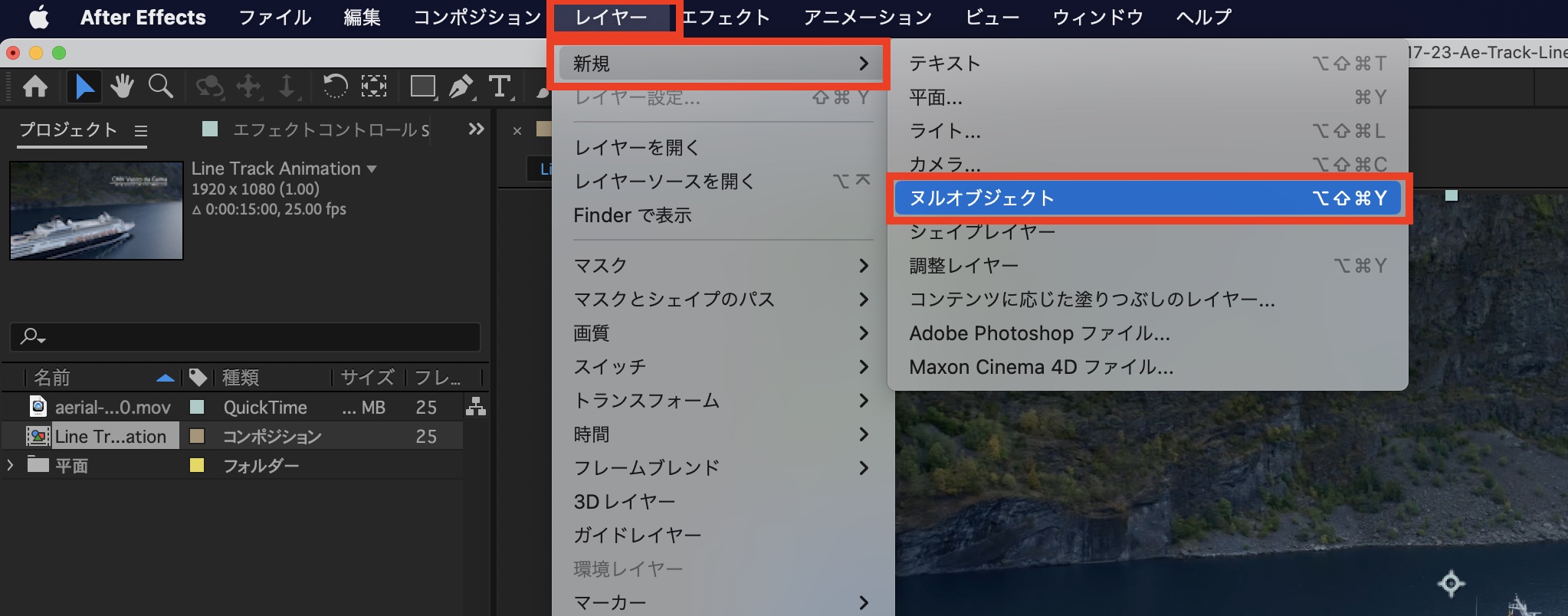
Task: Show hidden panel tabs with double chevron
Action: click(x=476, y=129)
